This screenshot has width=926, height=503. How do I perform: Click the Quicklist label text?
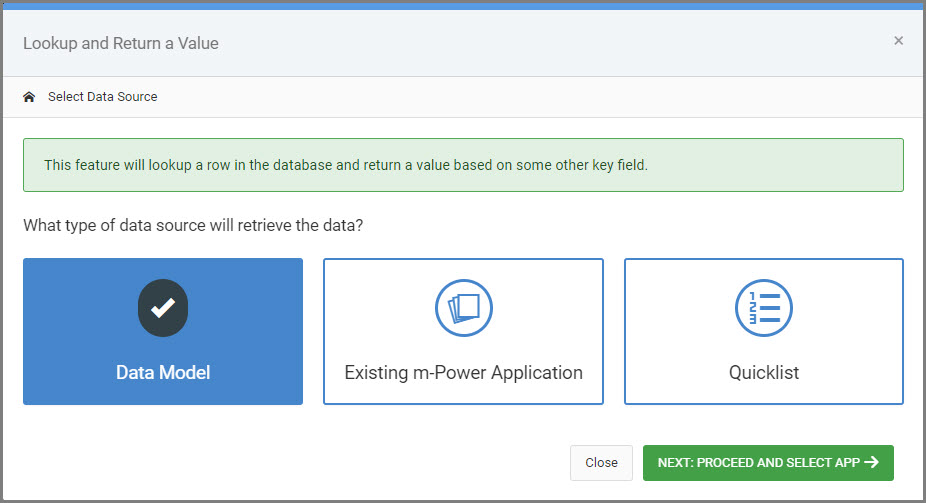pos(764,373)
